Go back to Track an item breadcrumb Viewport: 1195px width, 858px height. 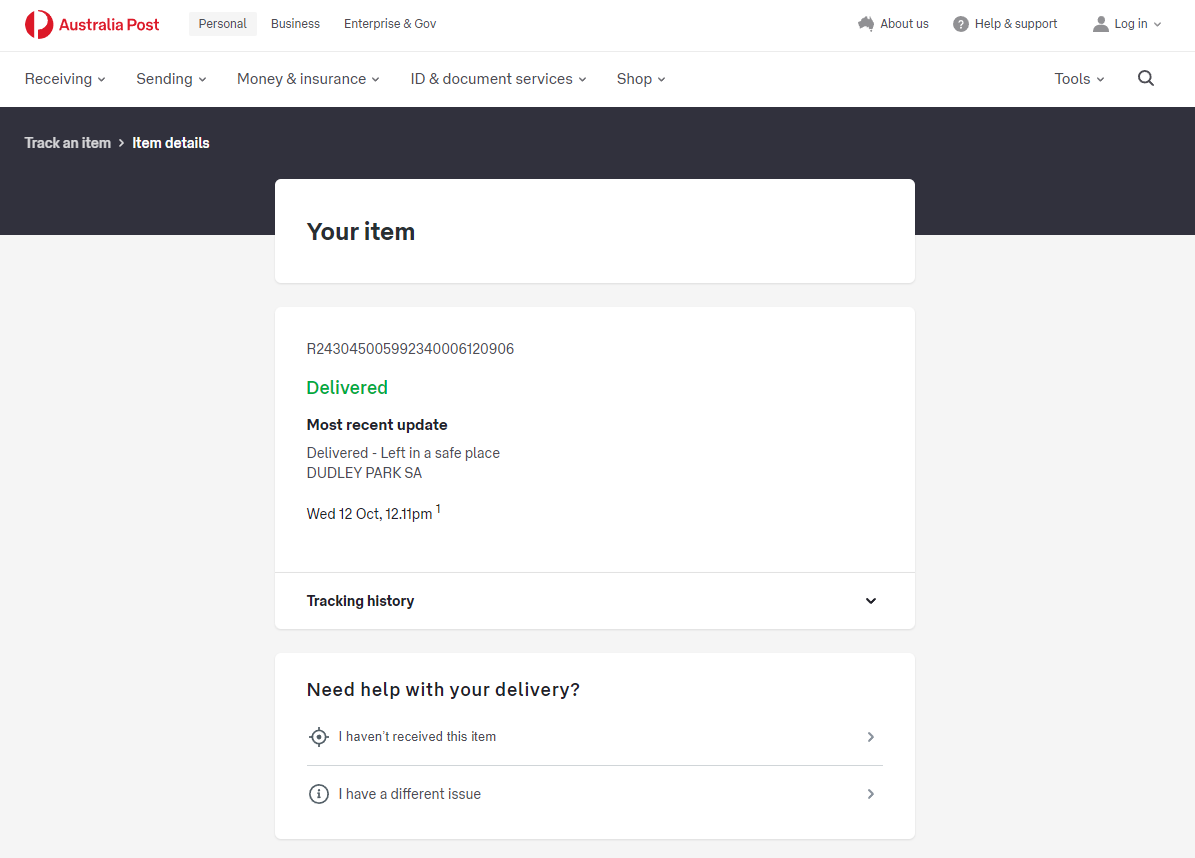click(68, 143)
